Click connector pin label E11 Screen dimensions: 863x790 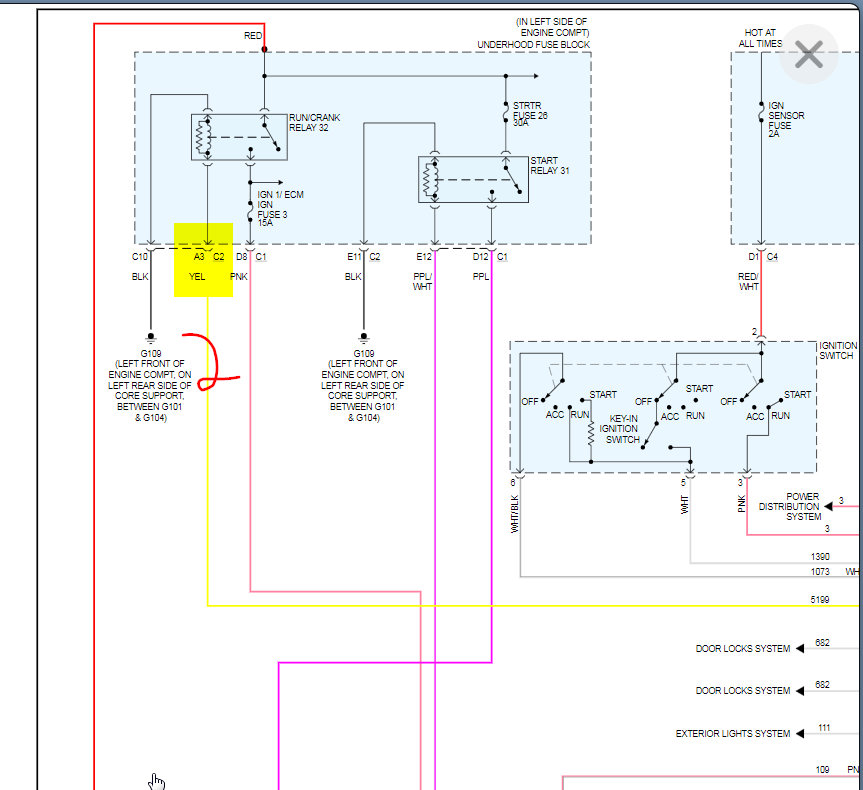point(354,257)
